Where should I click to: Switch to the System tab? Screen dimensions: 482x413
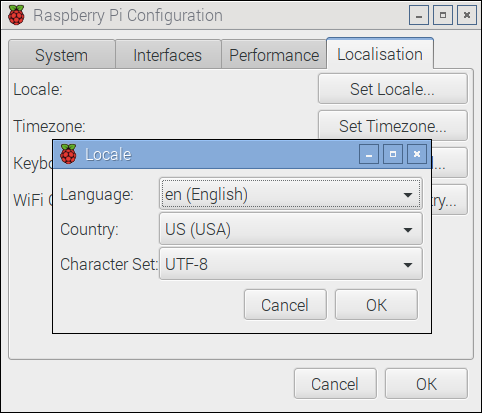(62, 55)
